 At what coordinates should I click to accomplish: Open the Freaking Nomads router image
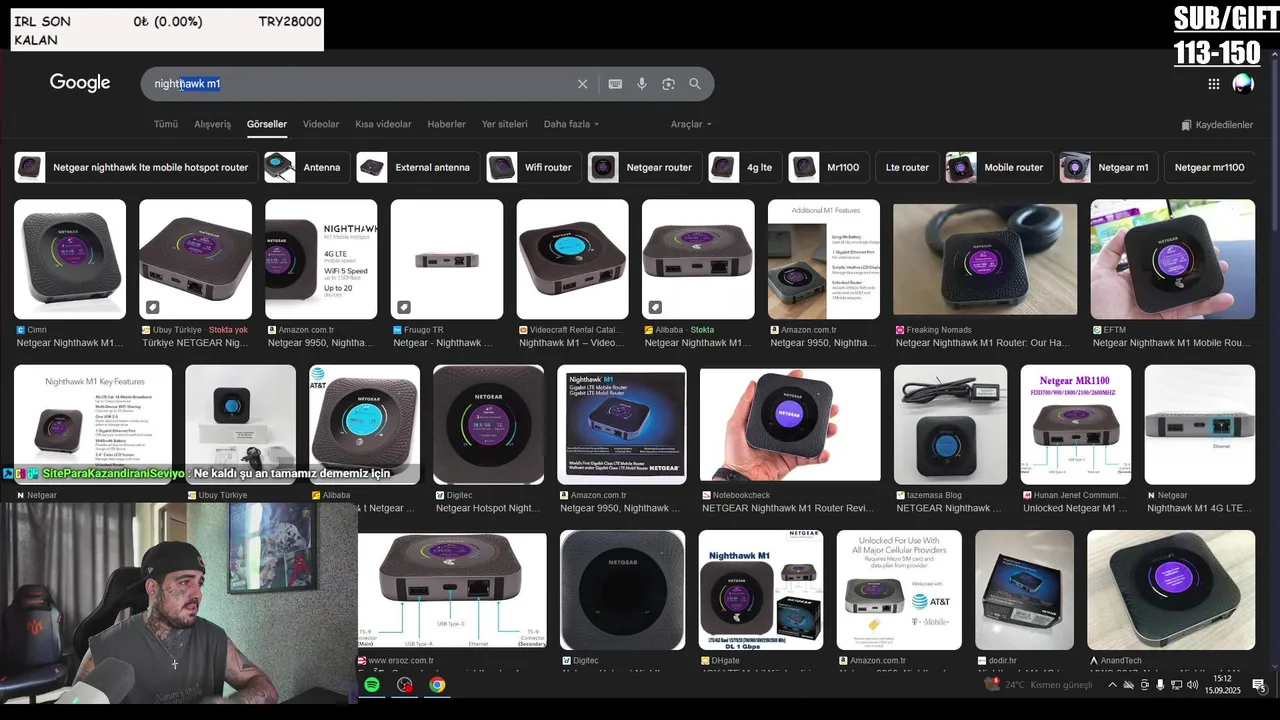click(985, 259)
